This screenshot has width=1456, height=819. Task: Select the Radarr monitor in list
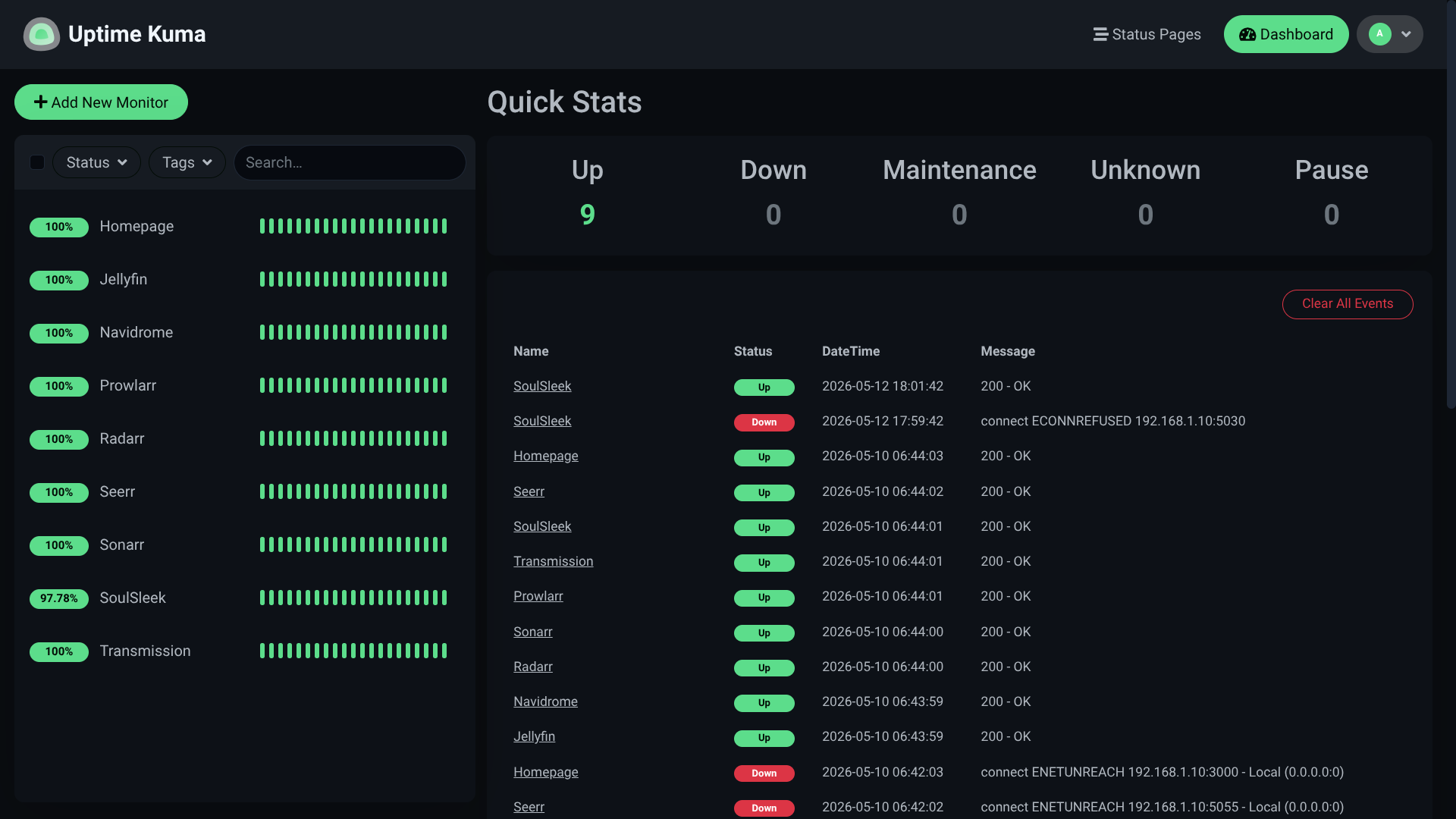pos(244,438)
